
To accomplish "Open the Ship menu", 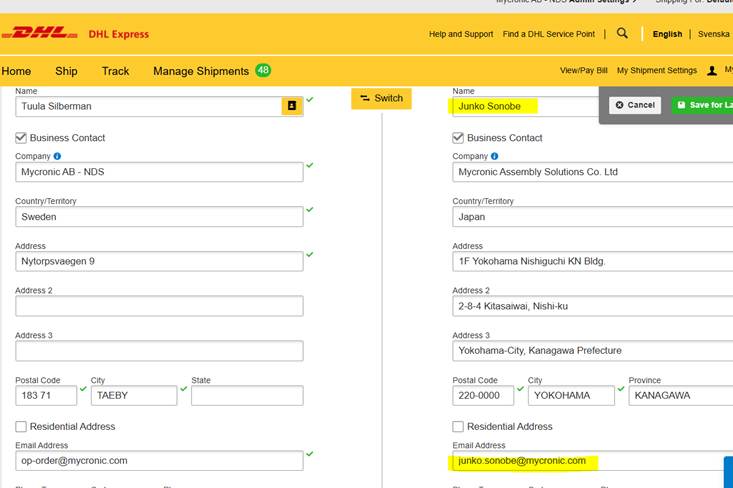I will [66, 71].
